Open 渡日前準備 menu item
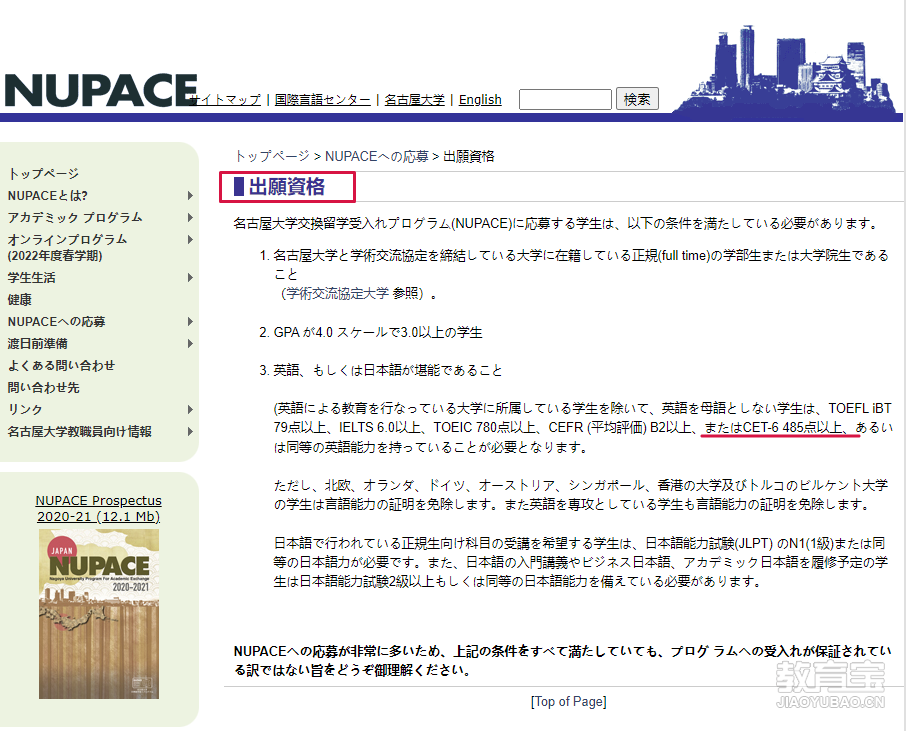Viewport: 906px width, 731px height. (38, 343)
